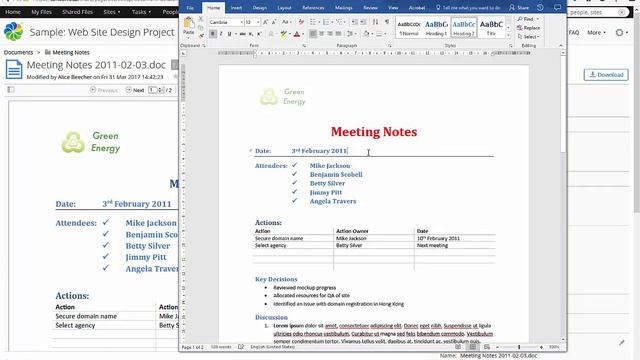Toggle Italic formatting in Word ribbon

(x=221, y=34)
